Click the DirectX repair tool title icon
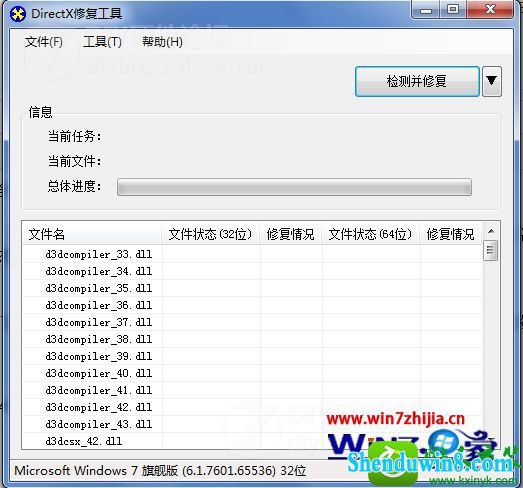This screenshot has height=488, width=523. pos(18,14)
